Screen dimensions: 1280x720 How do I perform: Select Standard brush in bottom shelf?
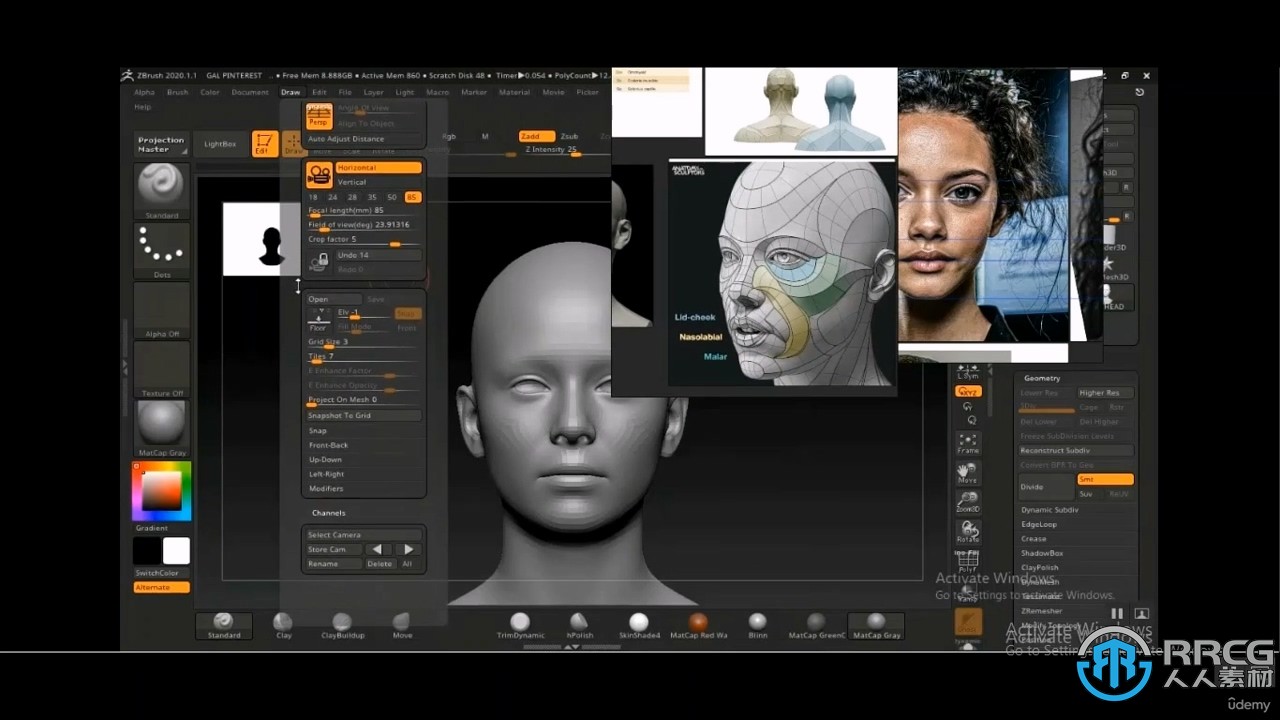(x=224, y=626)
